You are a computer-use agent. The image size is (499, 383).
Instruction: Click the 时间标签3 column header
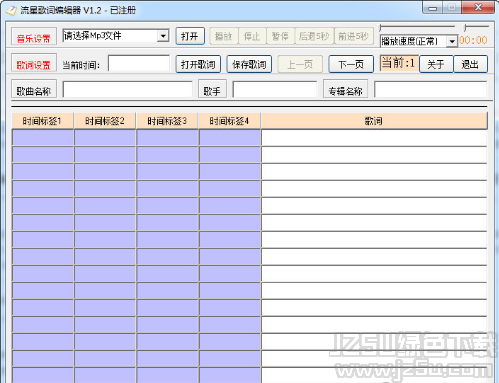coord(167,121)
